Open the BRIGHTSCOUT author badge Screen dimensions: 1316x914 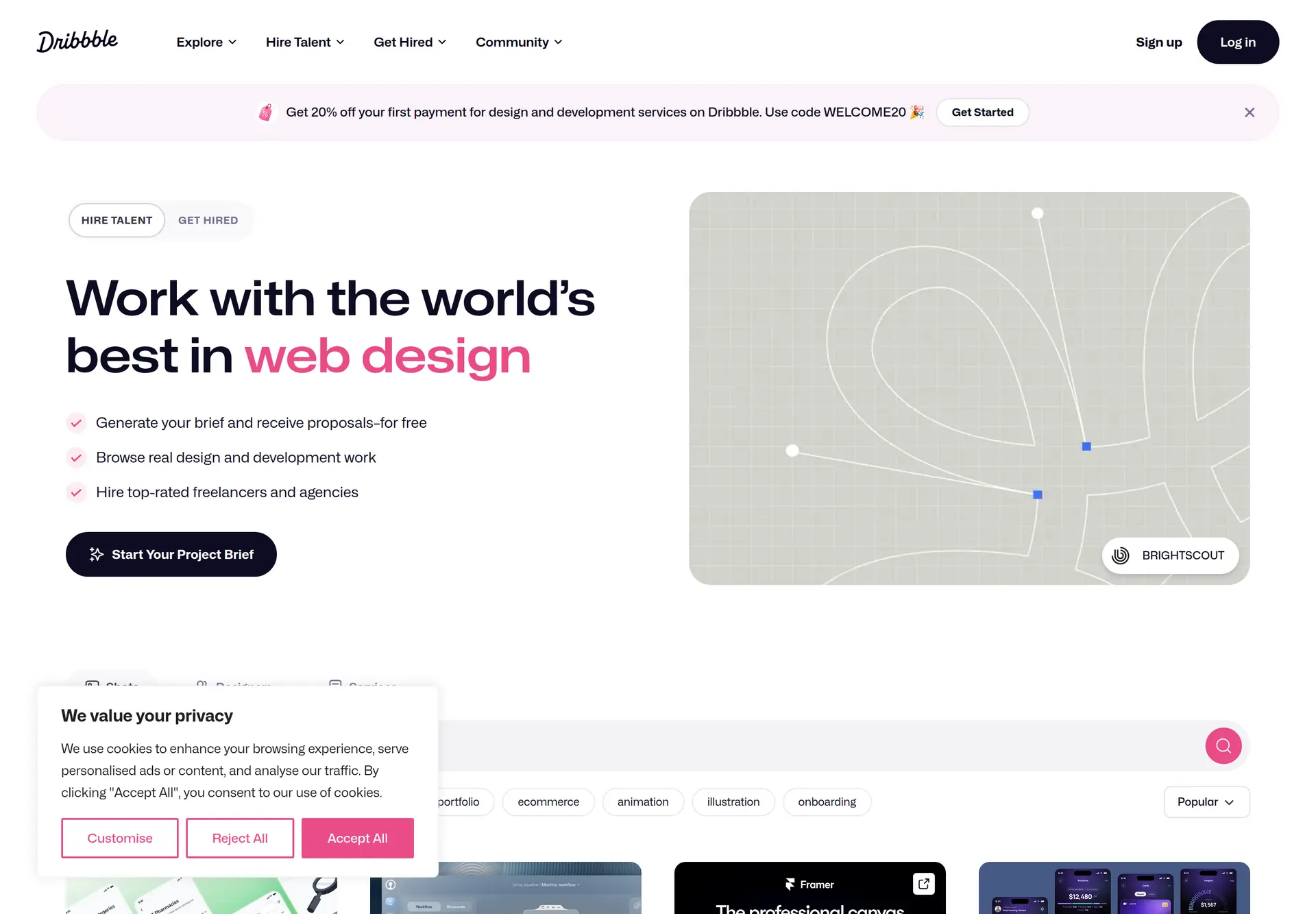click(x=1170, y=555)
